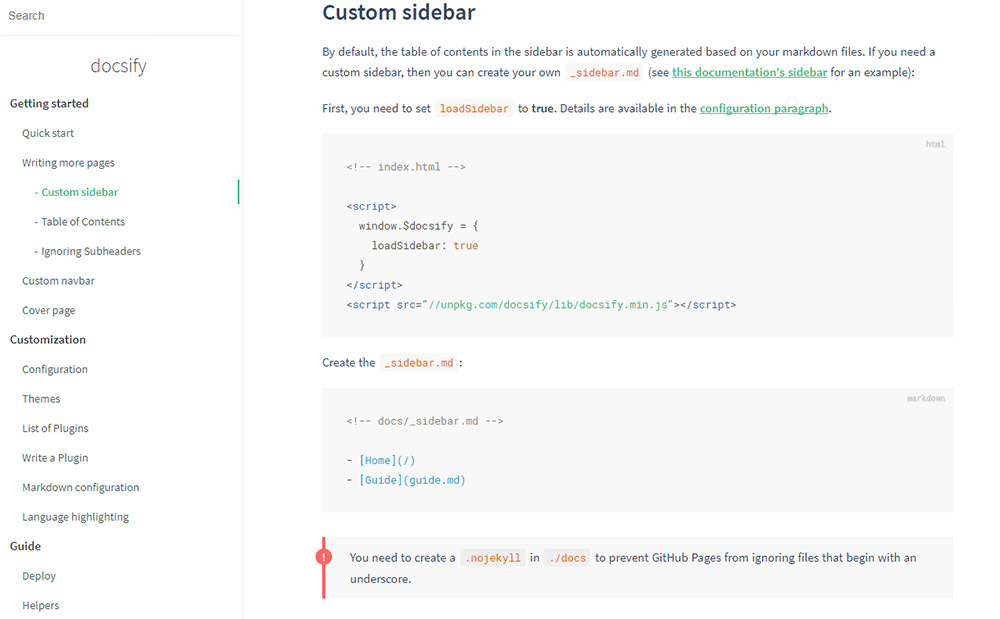1000x619 pixels.
Task: Open the Helpers guide page
Action: click(41, 605)
